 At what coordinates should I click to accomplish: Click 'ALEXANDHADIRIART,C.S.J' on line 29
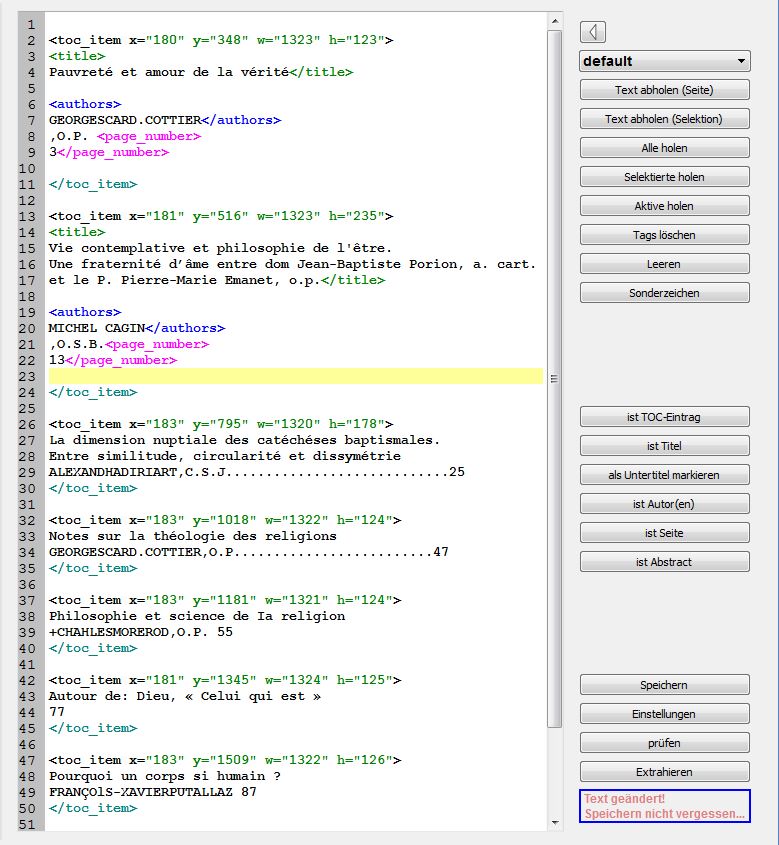click(x=137, y=472)
